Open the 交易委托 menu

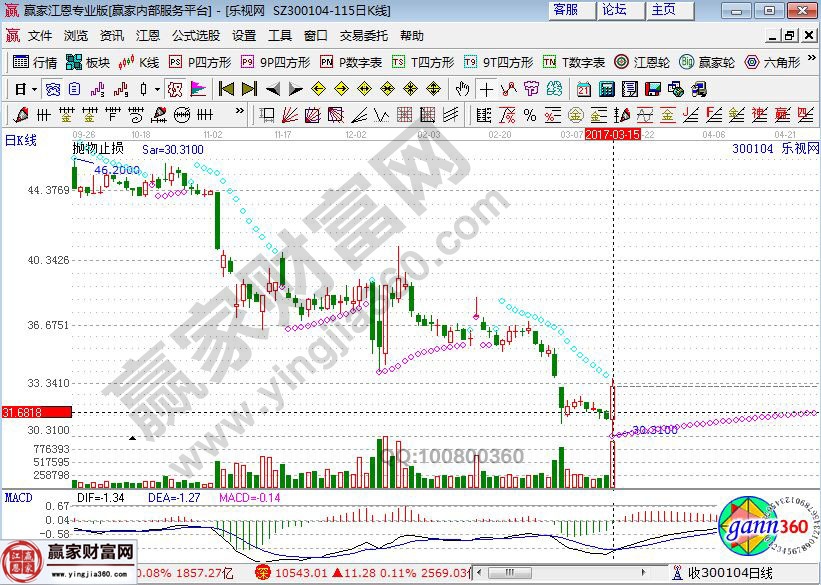point(363,35)
